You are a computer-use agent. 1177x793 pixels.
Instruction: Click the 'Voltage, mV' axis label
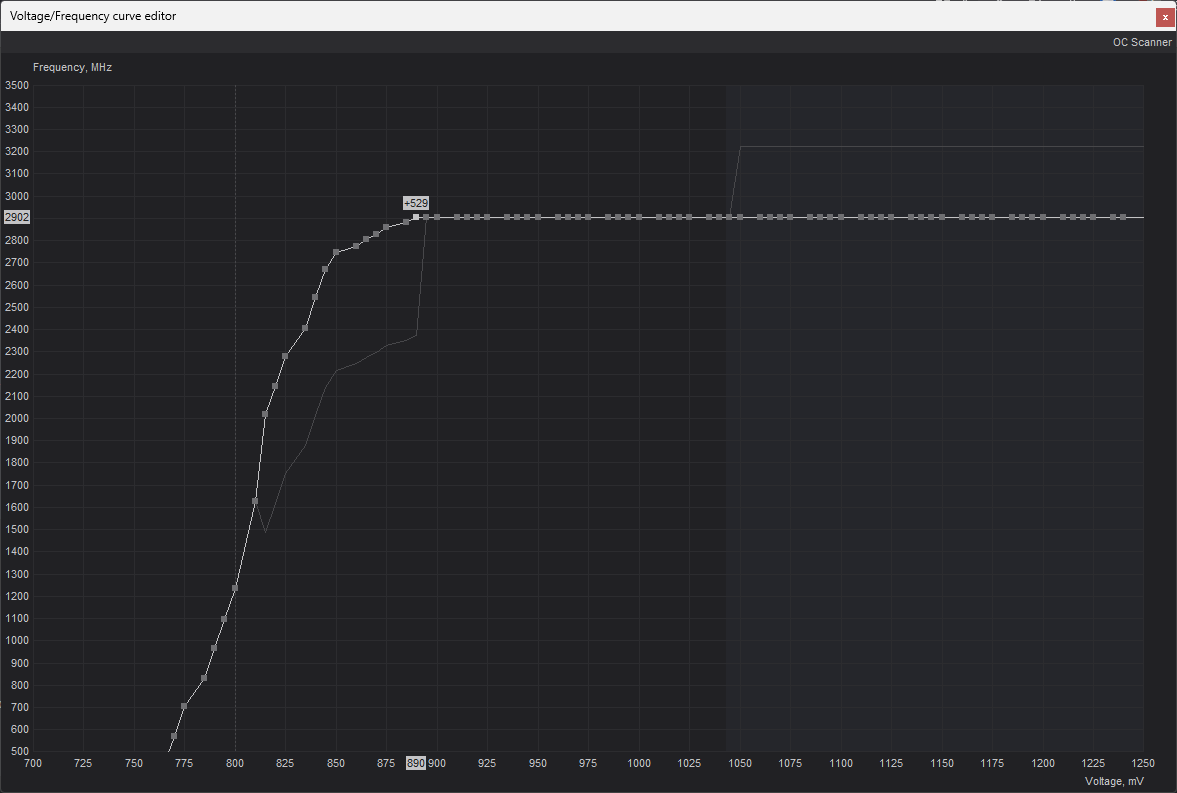coord(1114,782)
